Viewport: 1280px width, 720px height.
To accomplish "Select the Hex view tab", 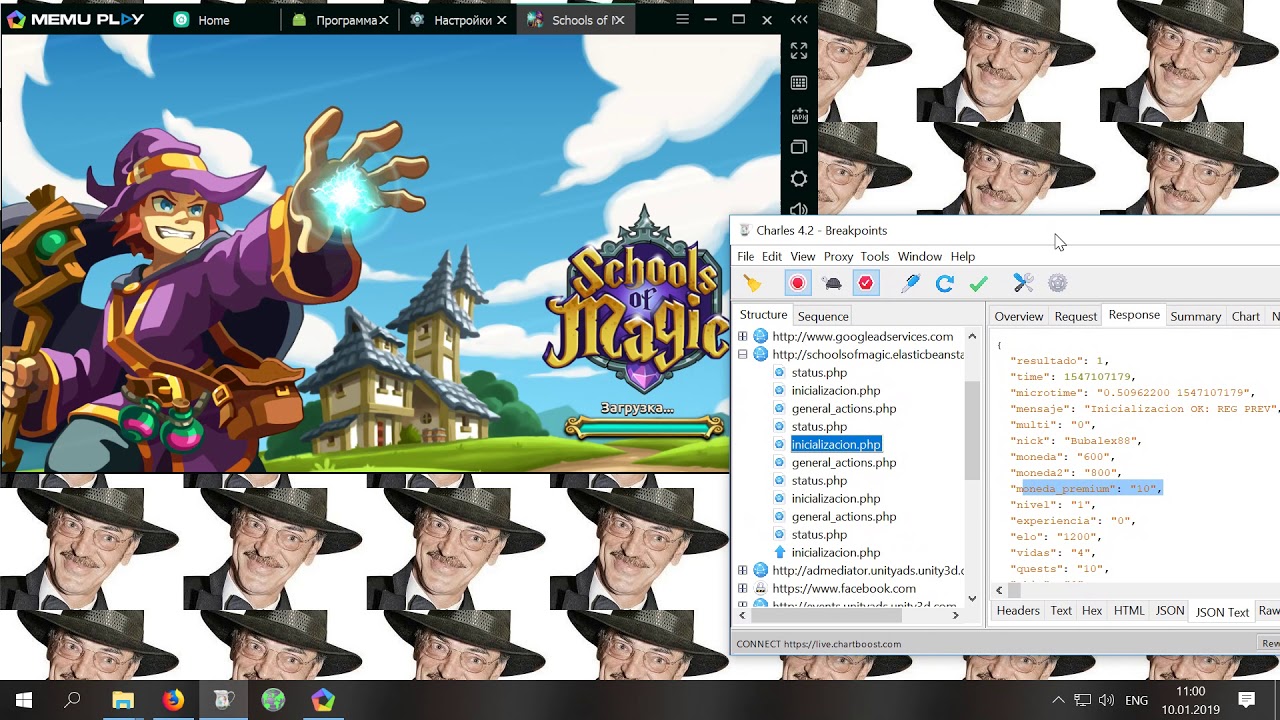I will coord(1092,611).
